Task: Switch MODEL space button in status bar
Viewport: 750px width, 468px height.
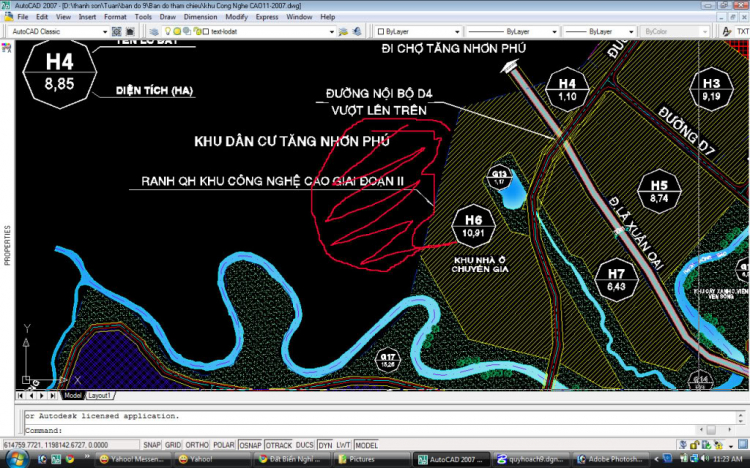Action: pos(366,445)
